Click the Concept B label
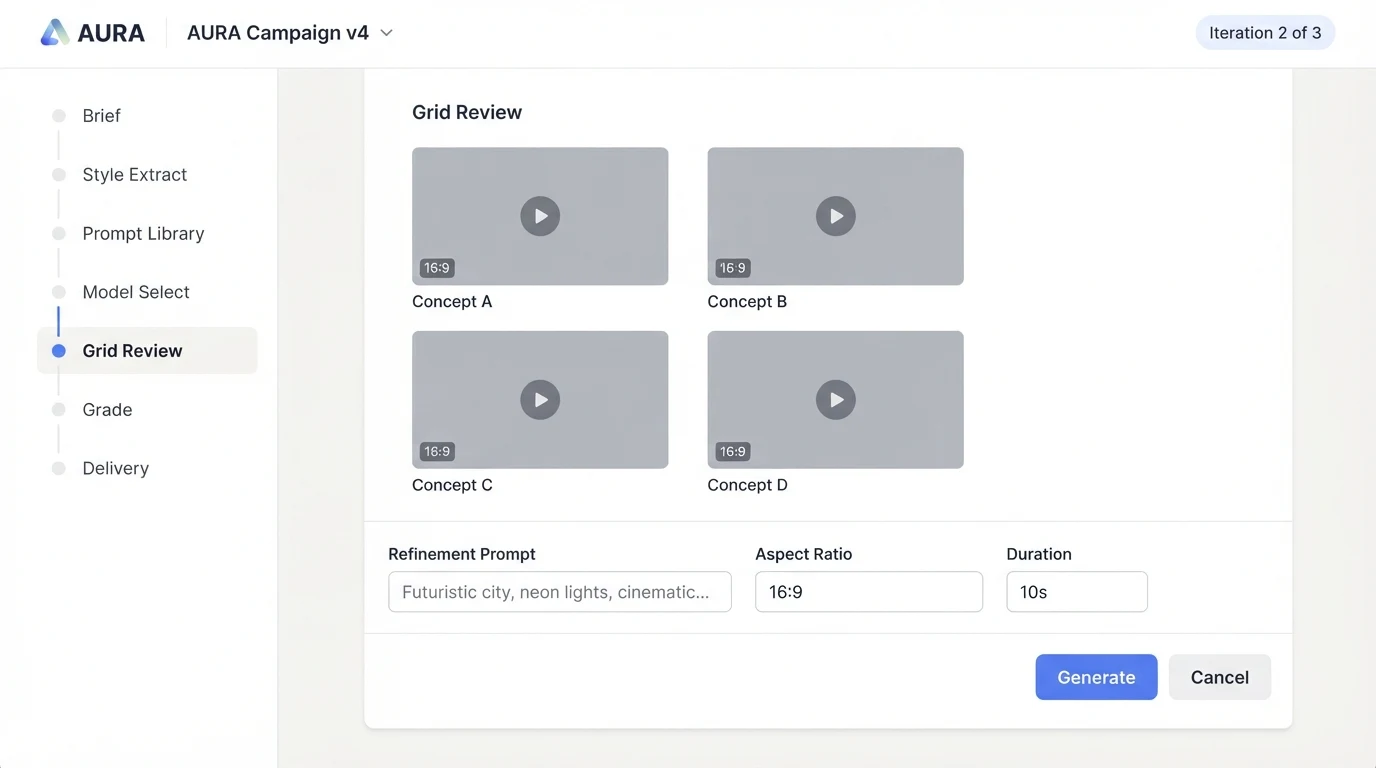The image size is (1376, 768). [747, 302]
